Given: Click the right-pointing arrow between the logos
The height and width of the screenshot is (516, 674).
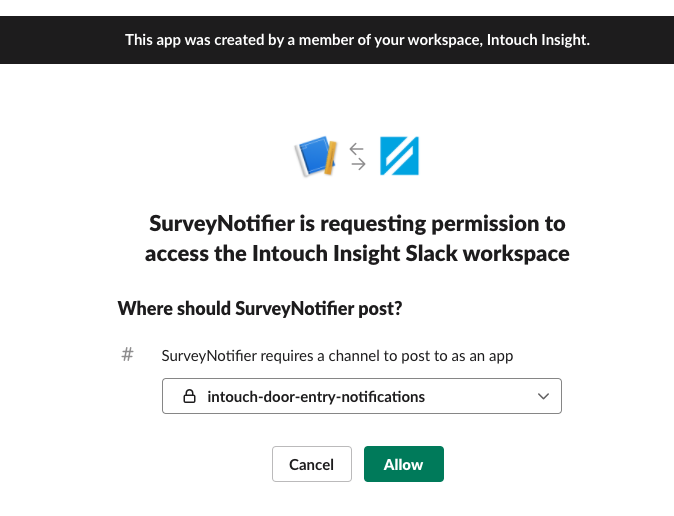Looking at the screenshot, I should click(x=357, y=165).
